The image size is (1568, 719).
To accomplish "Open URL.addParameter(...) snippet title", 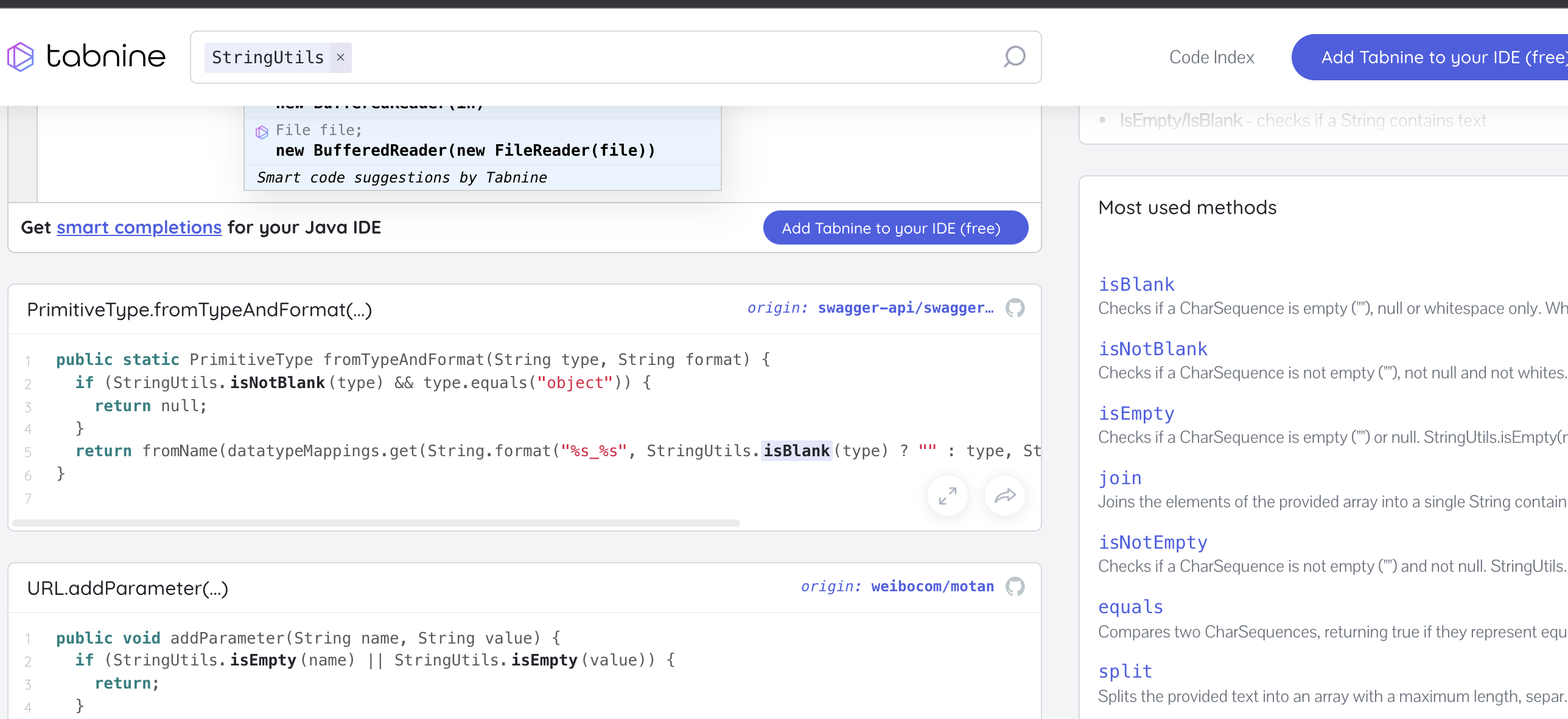I will point(127,588).
